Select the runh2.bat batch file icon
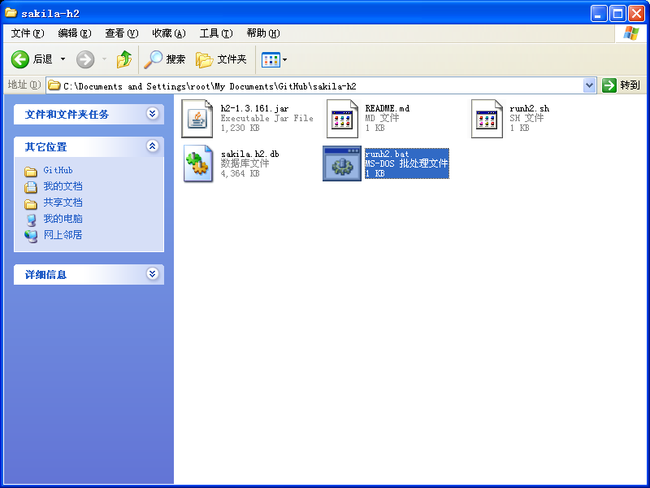 pos(342,163)
